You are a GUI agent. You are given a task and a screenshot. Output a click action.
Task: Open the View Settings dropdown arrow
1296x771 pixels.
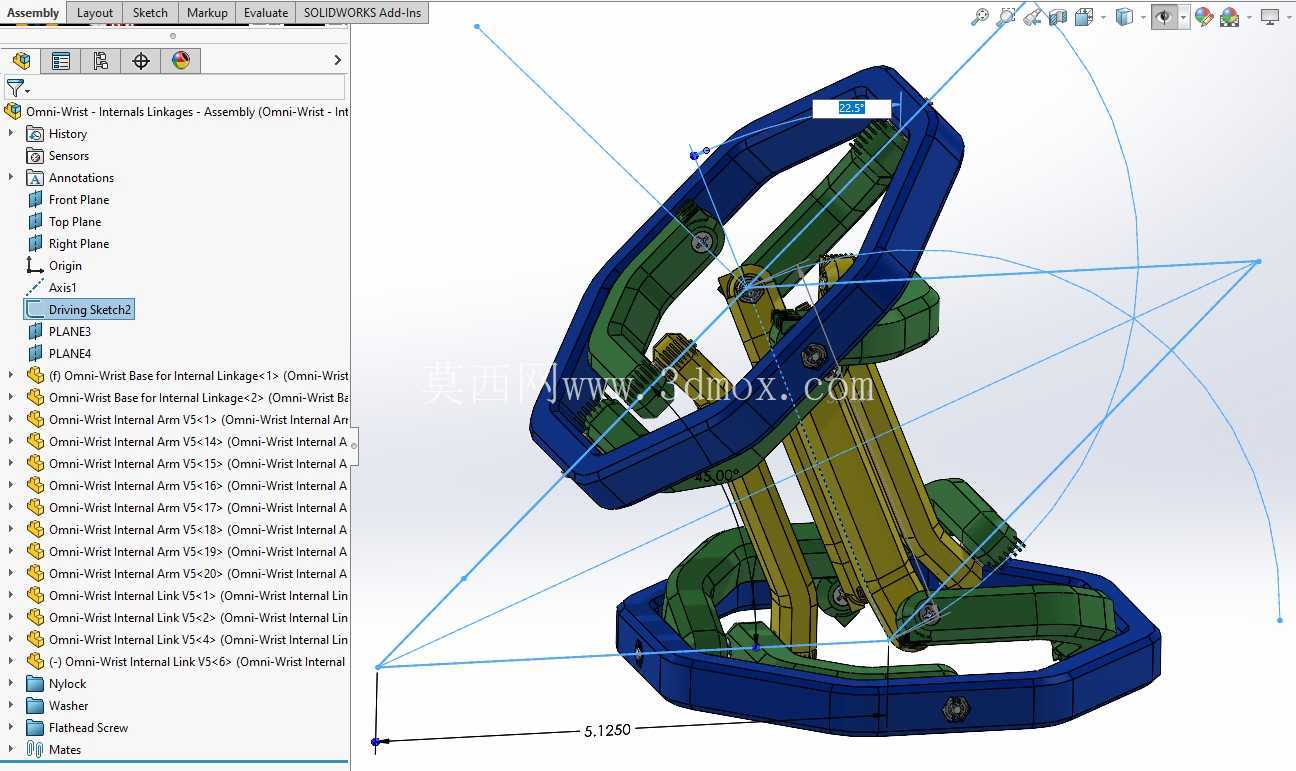tap(1288, 17)
